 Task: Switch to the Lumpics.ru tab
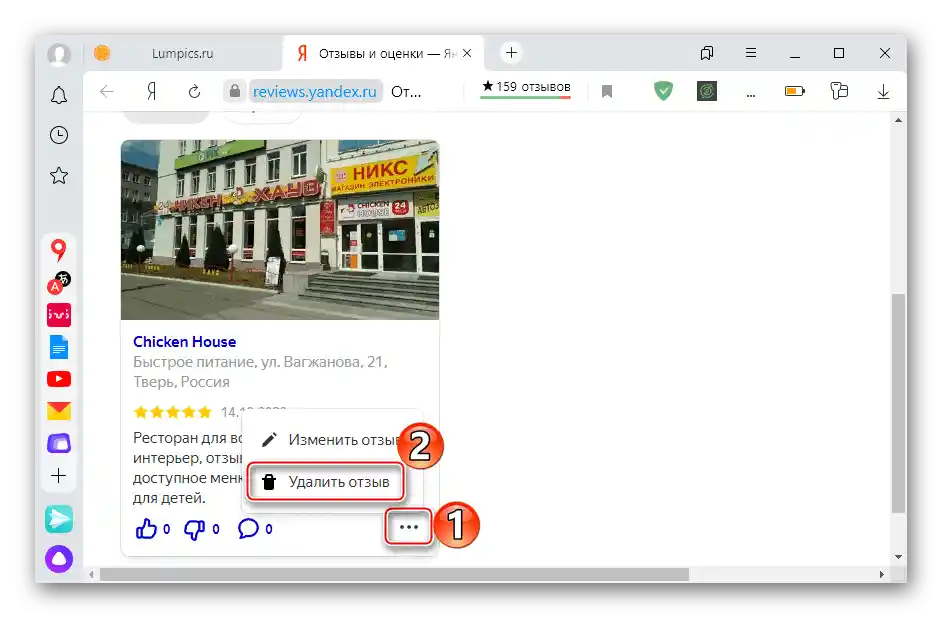(183, 53)
